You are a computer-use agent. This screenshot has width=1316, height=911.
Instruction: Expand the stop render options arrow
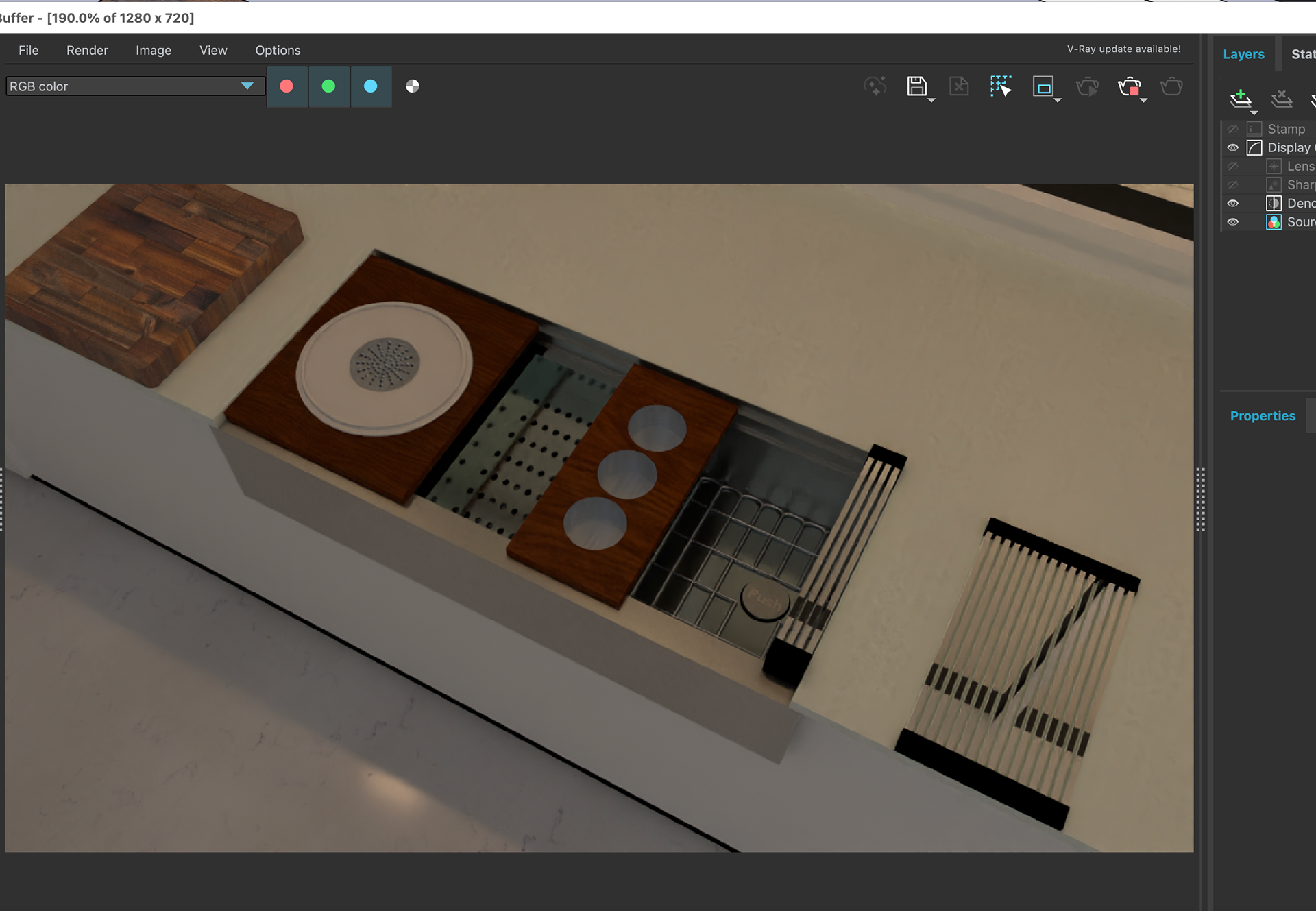[x=1143, y=101]
